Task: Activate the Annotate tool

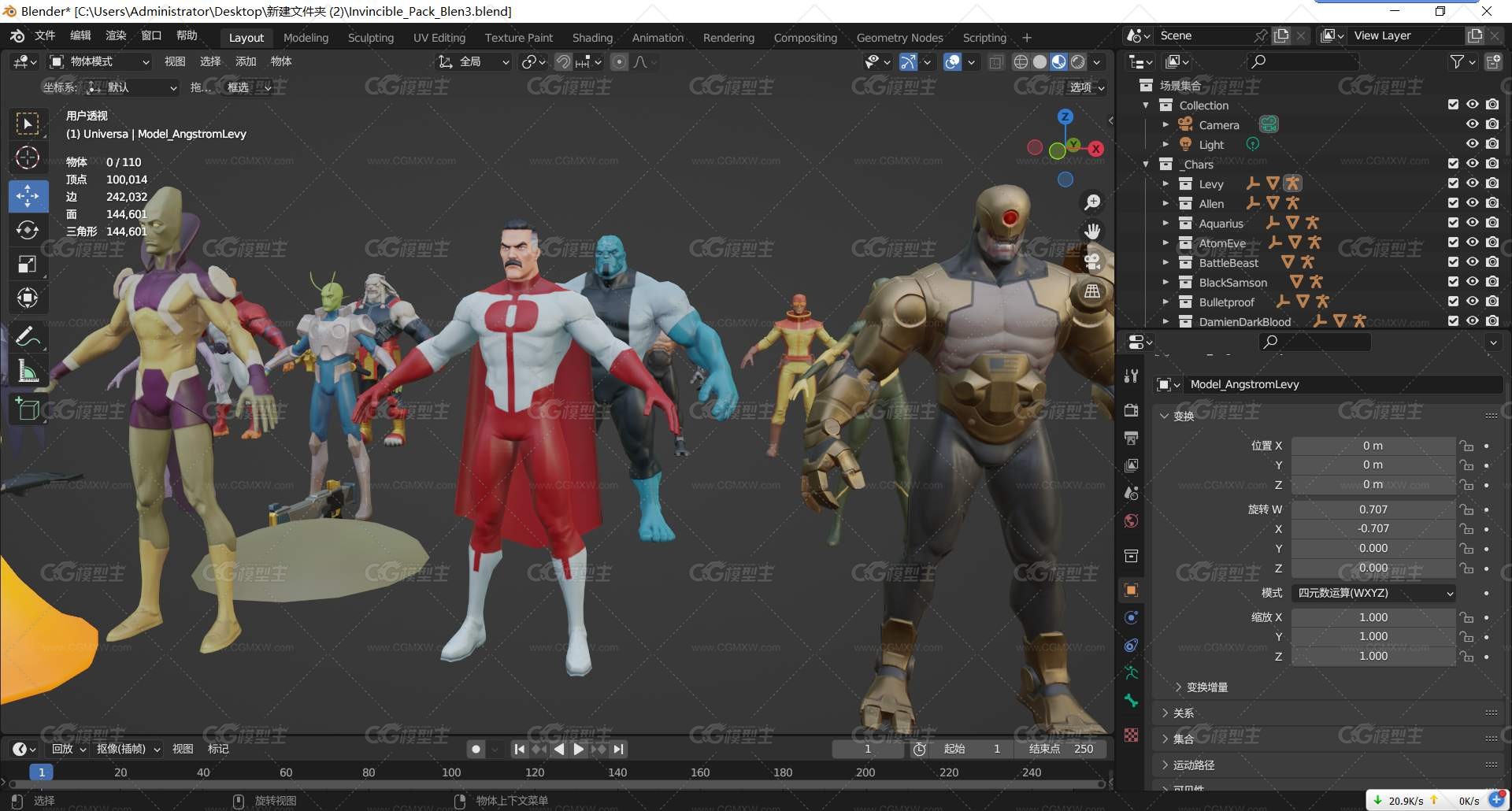Action: (x=28, y=336)
